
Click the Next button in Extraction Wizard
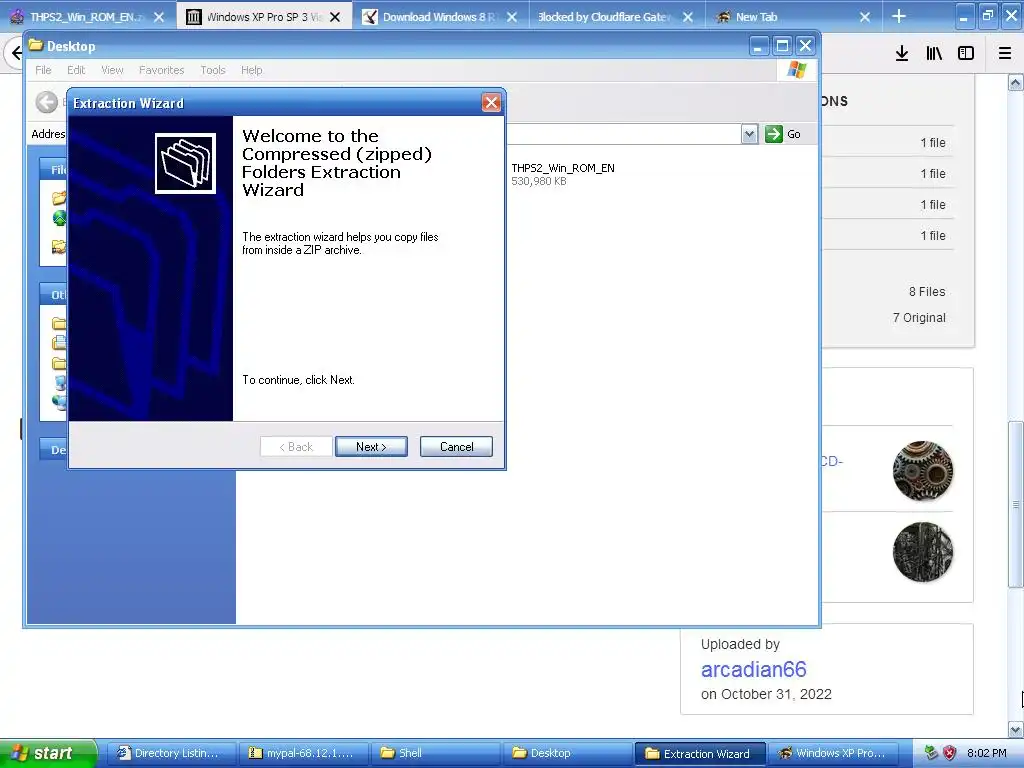tap(371, 447)
